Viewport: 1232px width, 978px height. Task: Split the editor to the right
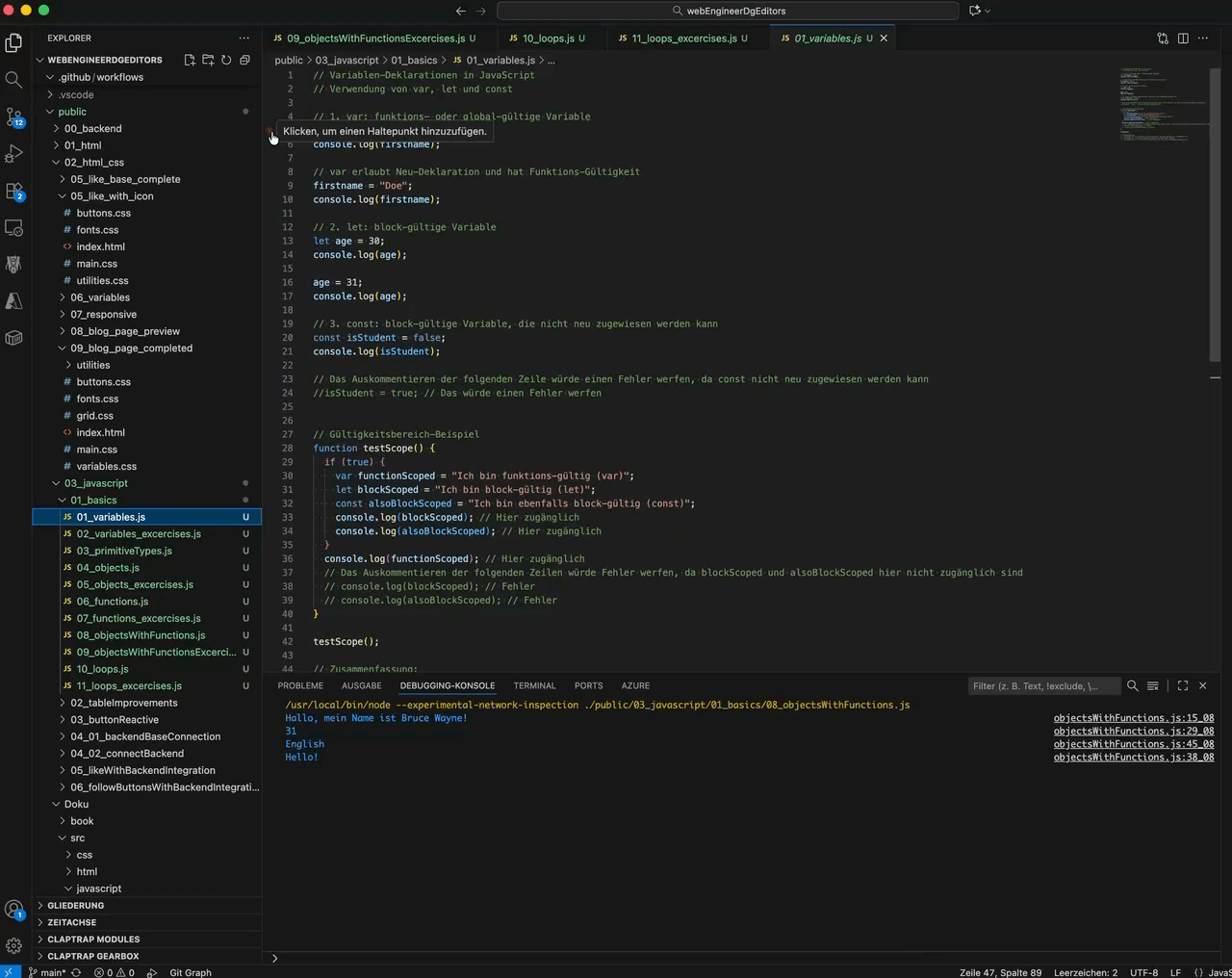(1183, 38)
